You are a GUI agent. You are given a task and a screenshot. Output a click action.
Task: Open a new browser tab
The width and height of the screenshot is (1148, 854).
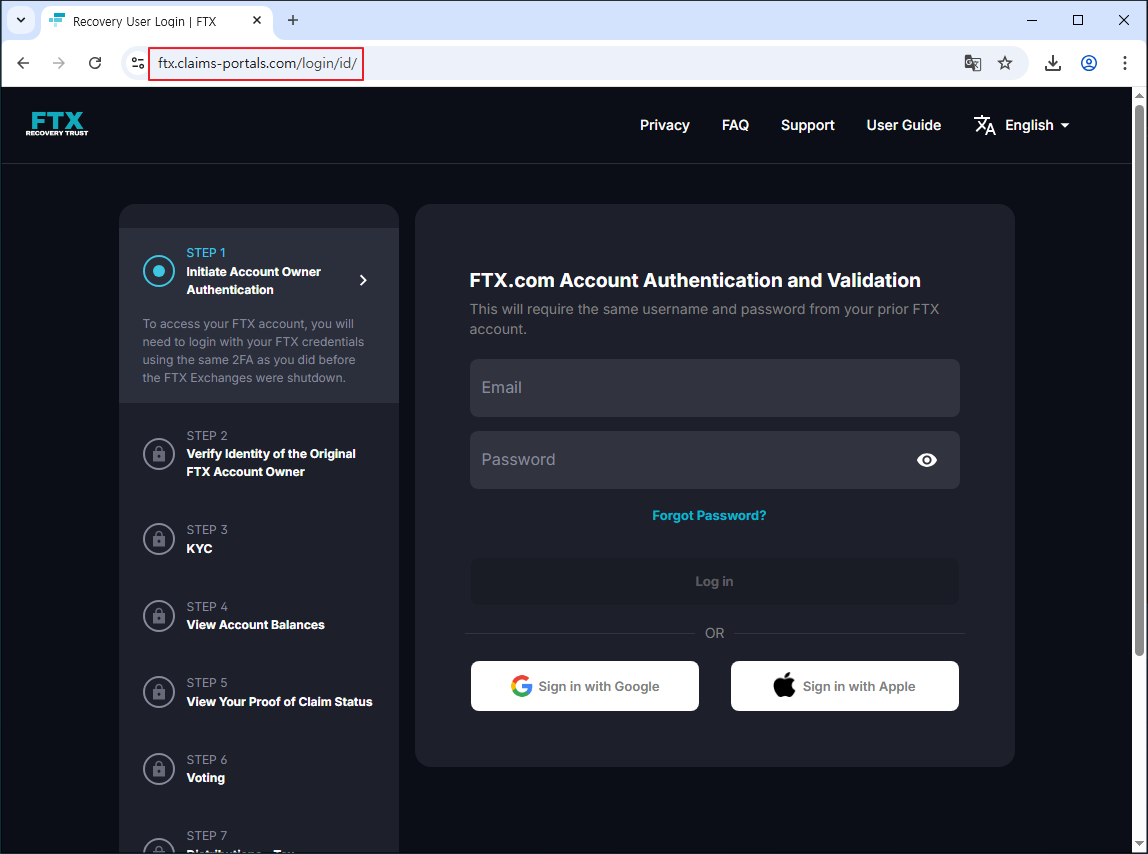coord(293,21)
